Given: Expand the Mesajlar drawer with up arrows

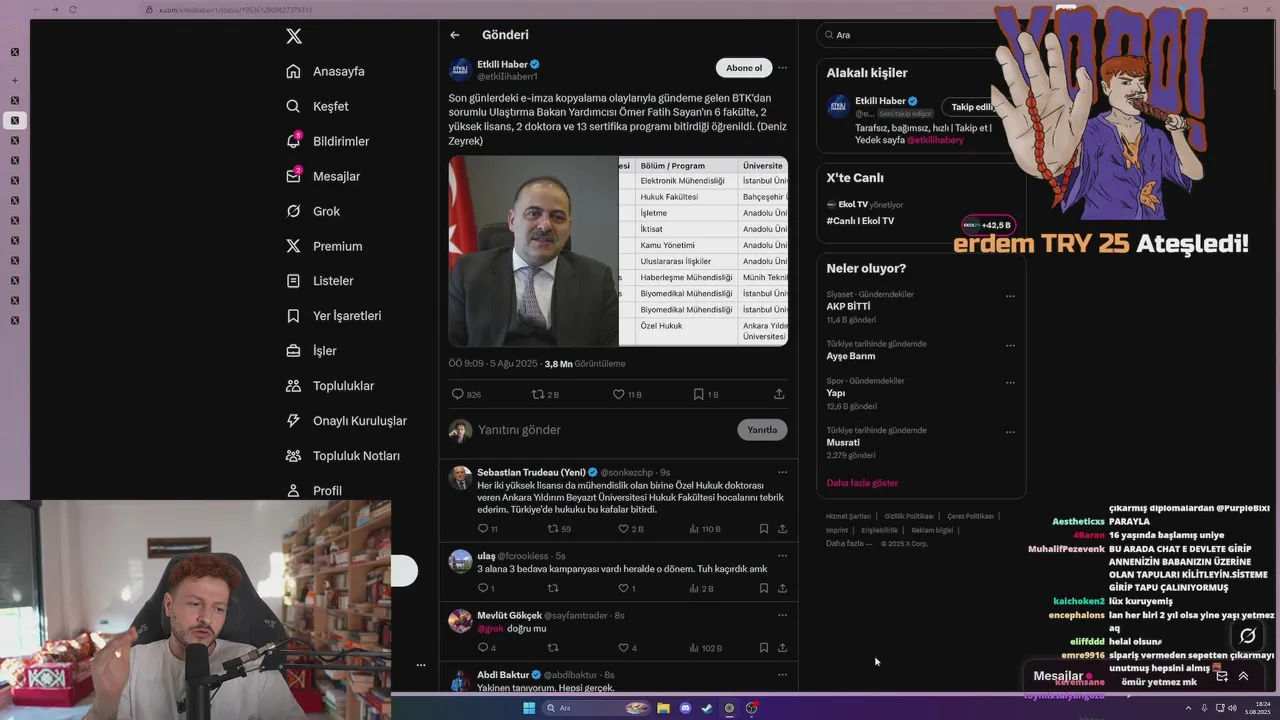Looking at the screenshot, I should coord(1243,676).
